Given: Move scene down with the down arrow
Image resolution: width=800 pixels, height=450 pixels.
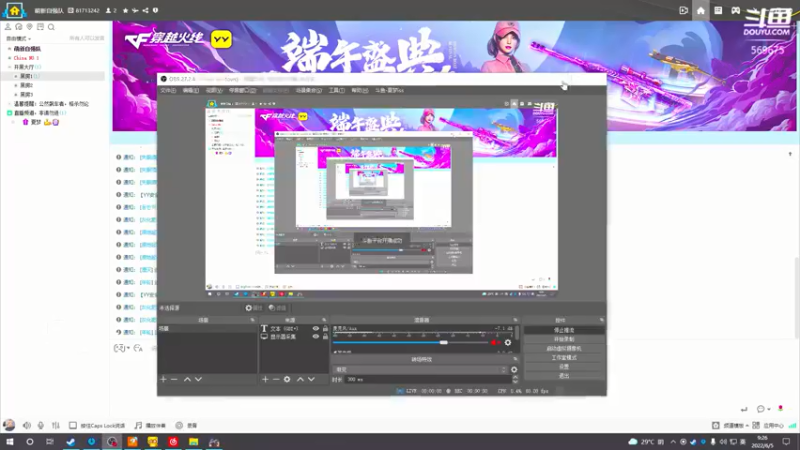Looking at the screenshot, I should 198,379.
